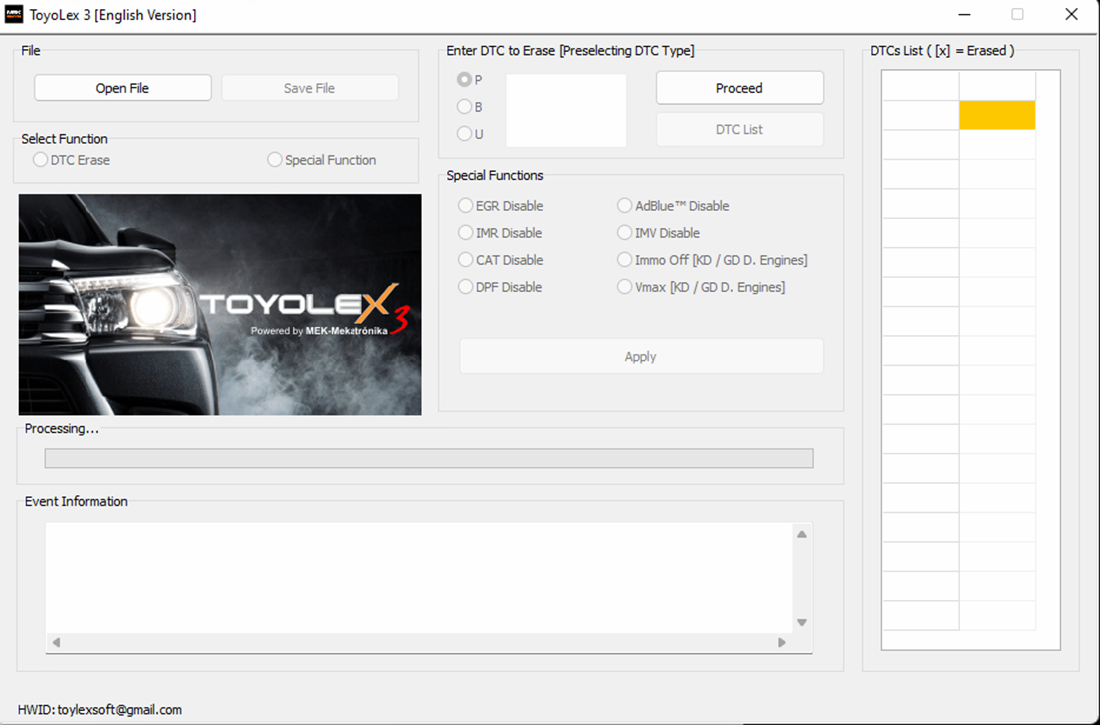Enable the EGR Disable option
Screen dimensions: 1100x725
tap(466, 206)
